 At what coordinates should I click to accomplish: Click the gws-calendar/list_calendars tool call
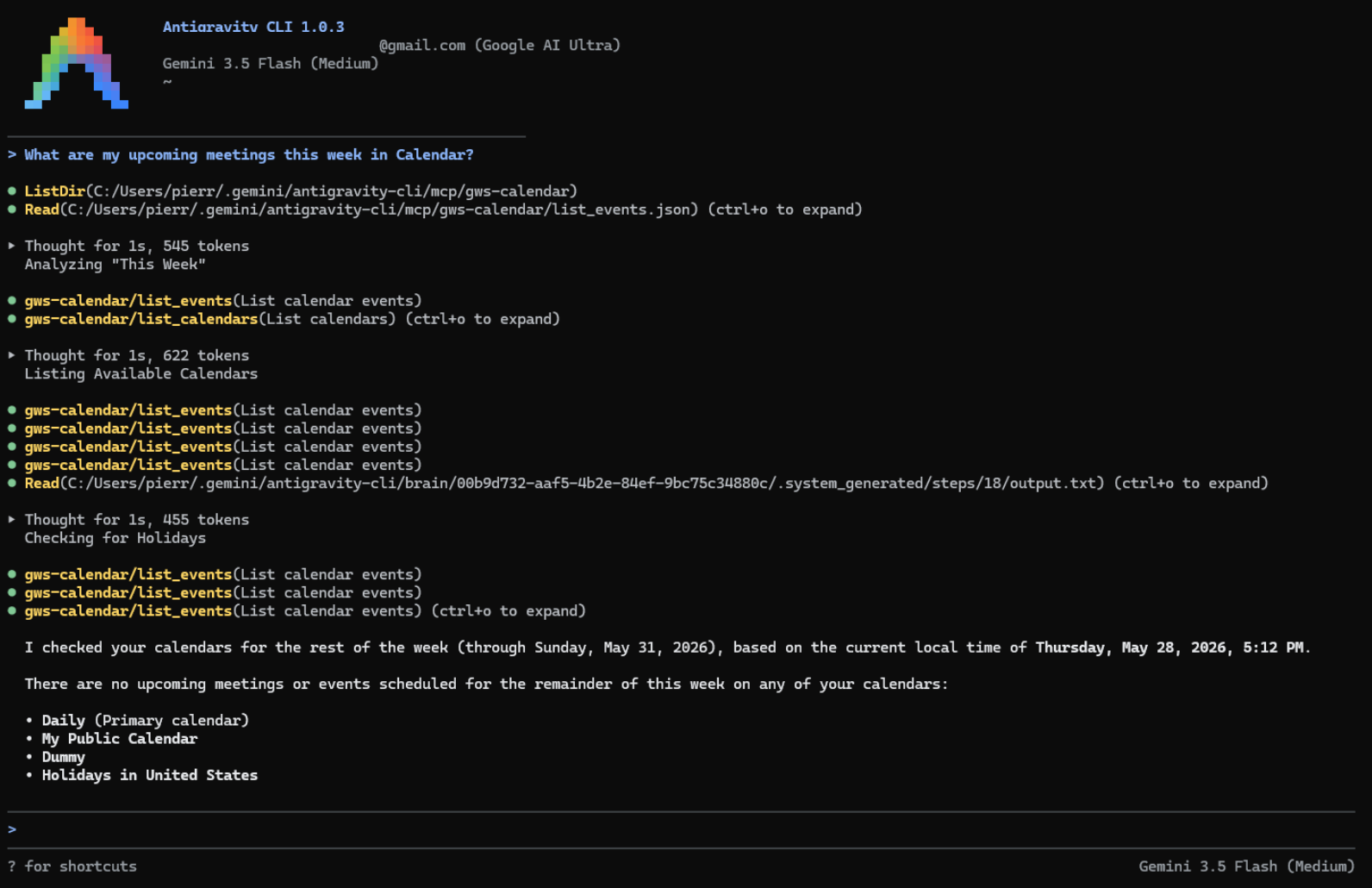pos(292,319)
